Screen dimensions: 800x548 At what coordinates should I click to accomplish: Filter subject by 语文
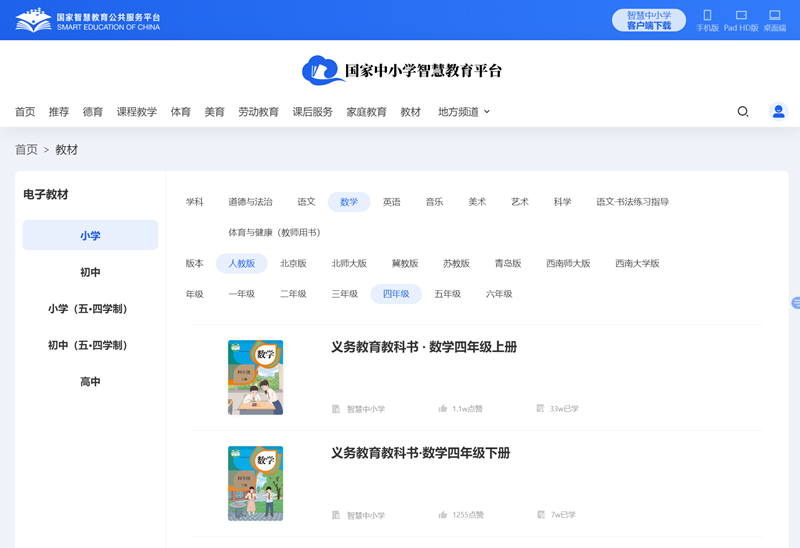pyautogui.click(x=306, y=202)
